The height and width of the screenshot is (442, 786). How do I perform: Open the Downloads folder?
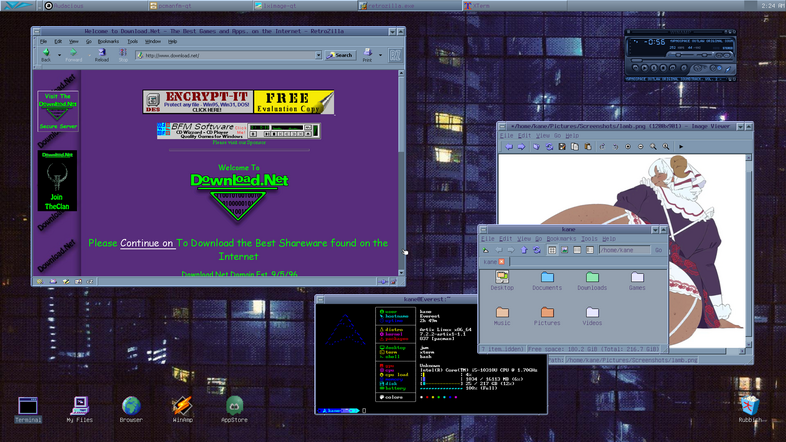[592, 281]
